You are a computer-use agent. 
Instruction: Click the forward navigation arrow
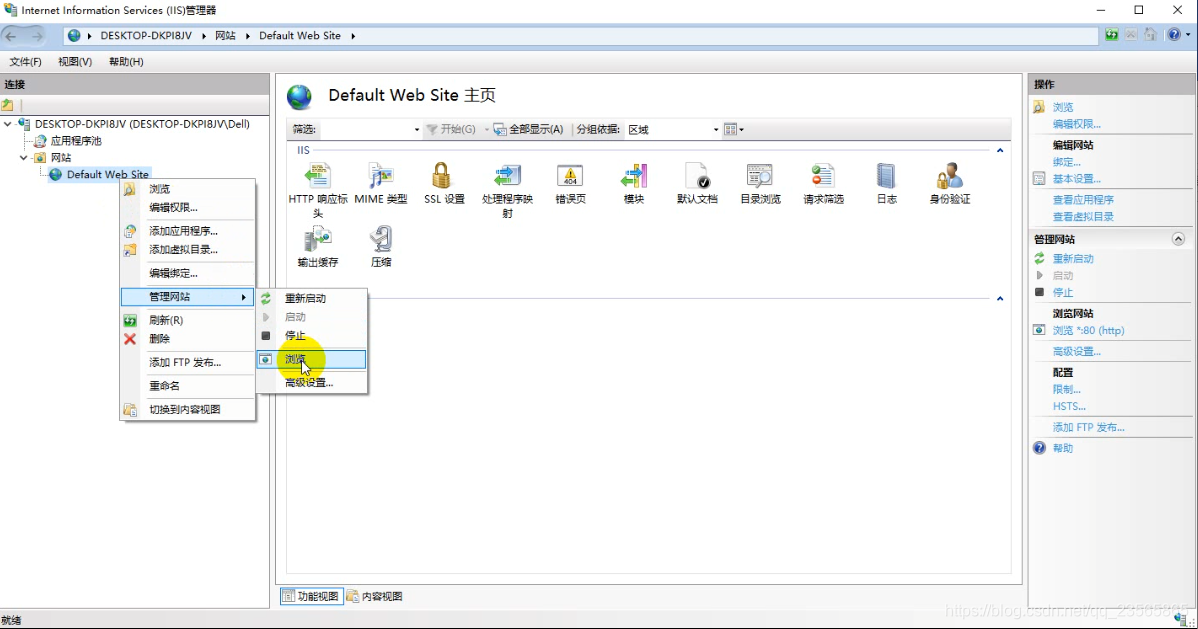[37, 36]
